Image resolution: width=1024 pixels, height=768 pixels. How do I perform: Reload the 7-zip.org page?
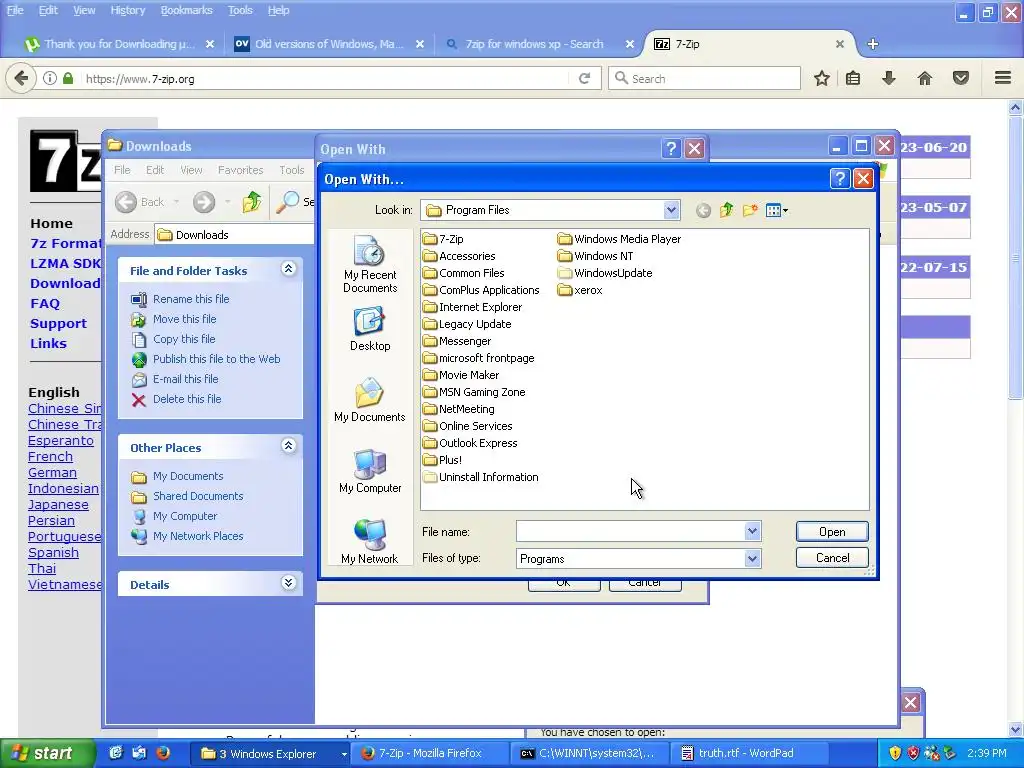pos(584,78)
